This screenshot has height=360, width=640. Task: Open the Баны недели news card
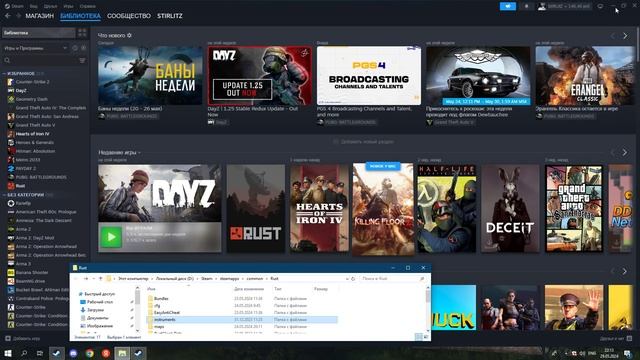150,76
